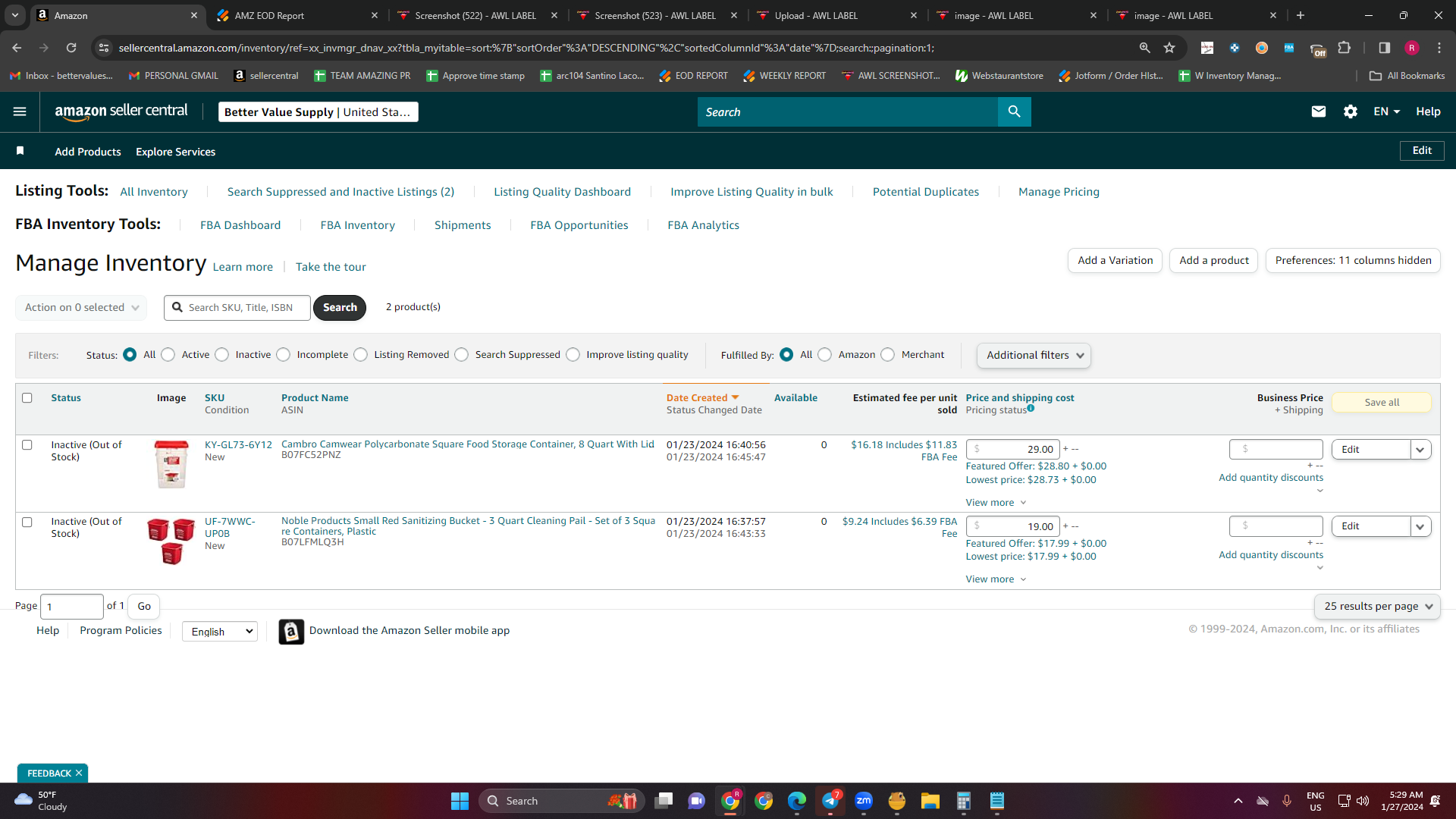Open the messages envelope icon
Screen dimensions: 1456x819
tap(1319, 111)
